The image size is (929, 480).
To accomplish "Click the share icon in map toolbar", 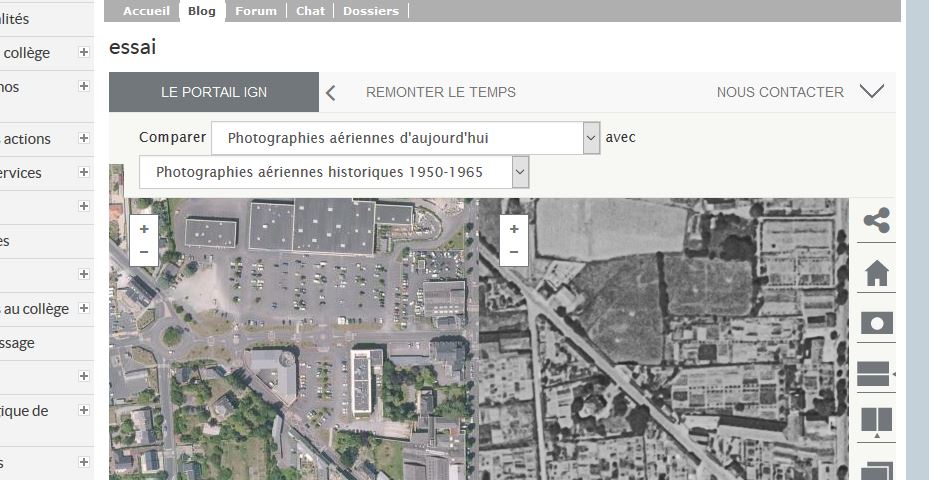I will (x=876, y=221).
